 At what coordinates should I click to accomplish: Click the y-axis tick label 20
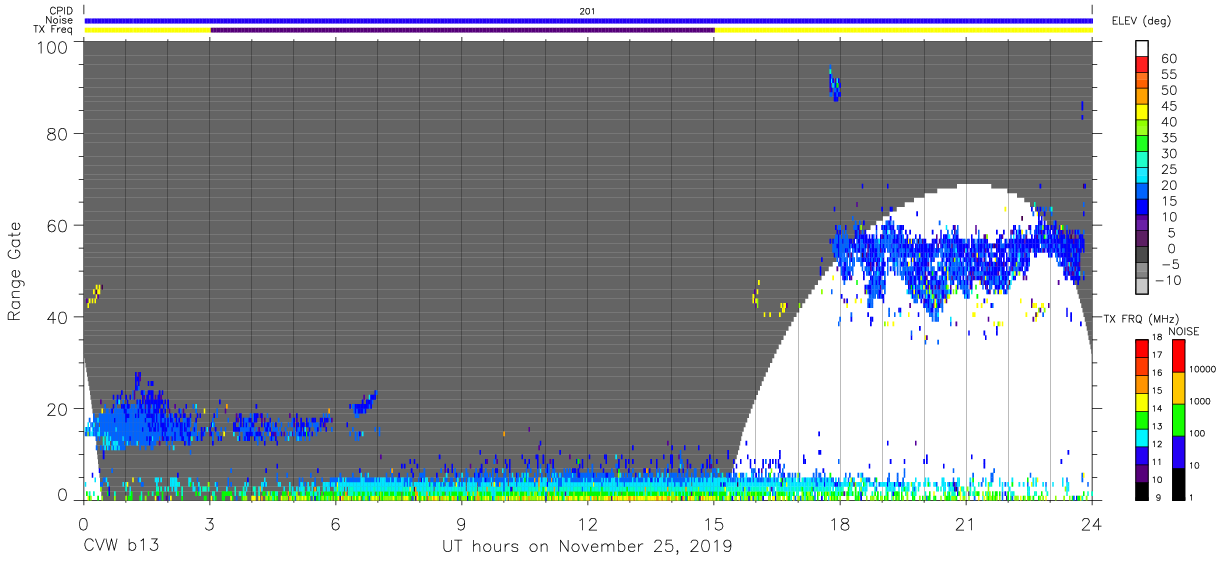coord(58,409)
